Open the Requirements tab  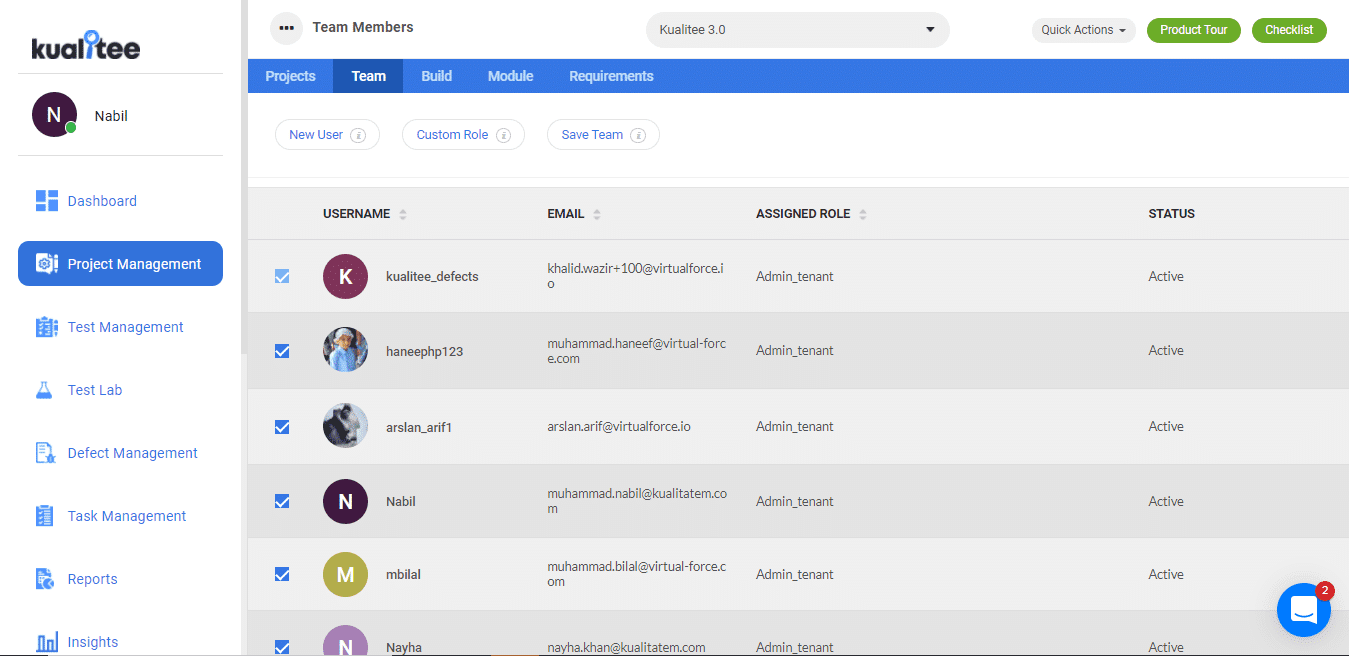610,75
